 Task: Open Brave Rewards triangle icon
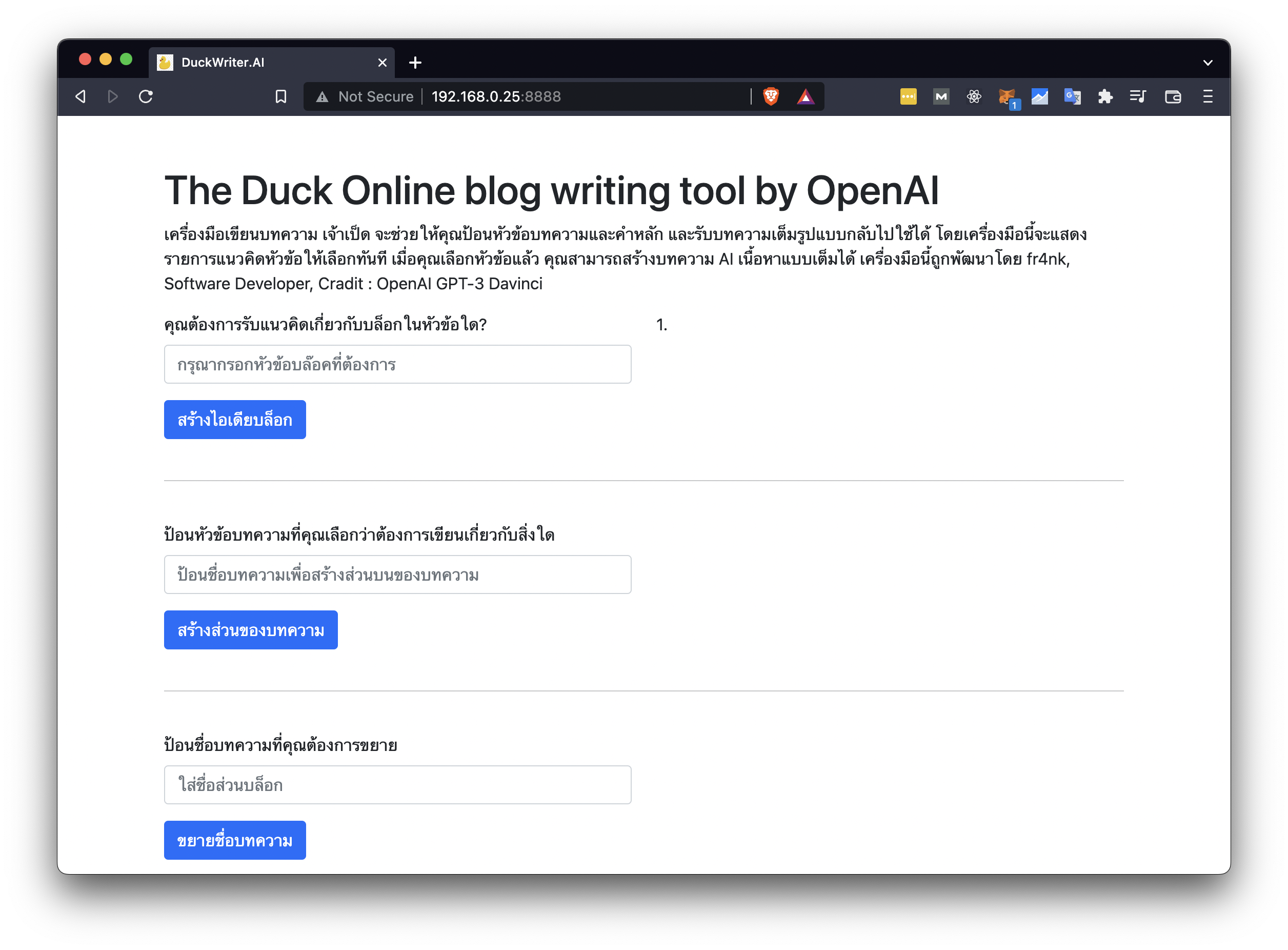coord(807,96)
